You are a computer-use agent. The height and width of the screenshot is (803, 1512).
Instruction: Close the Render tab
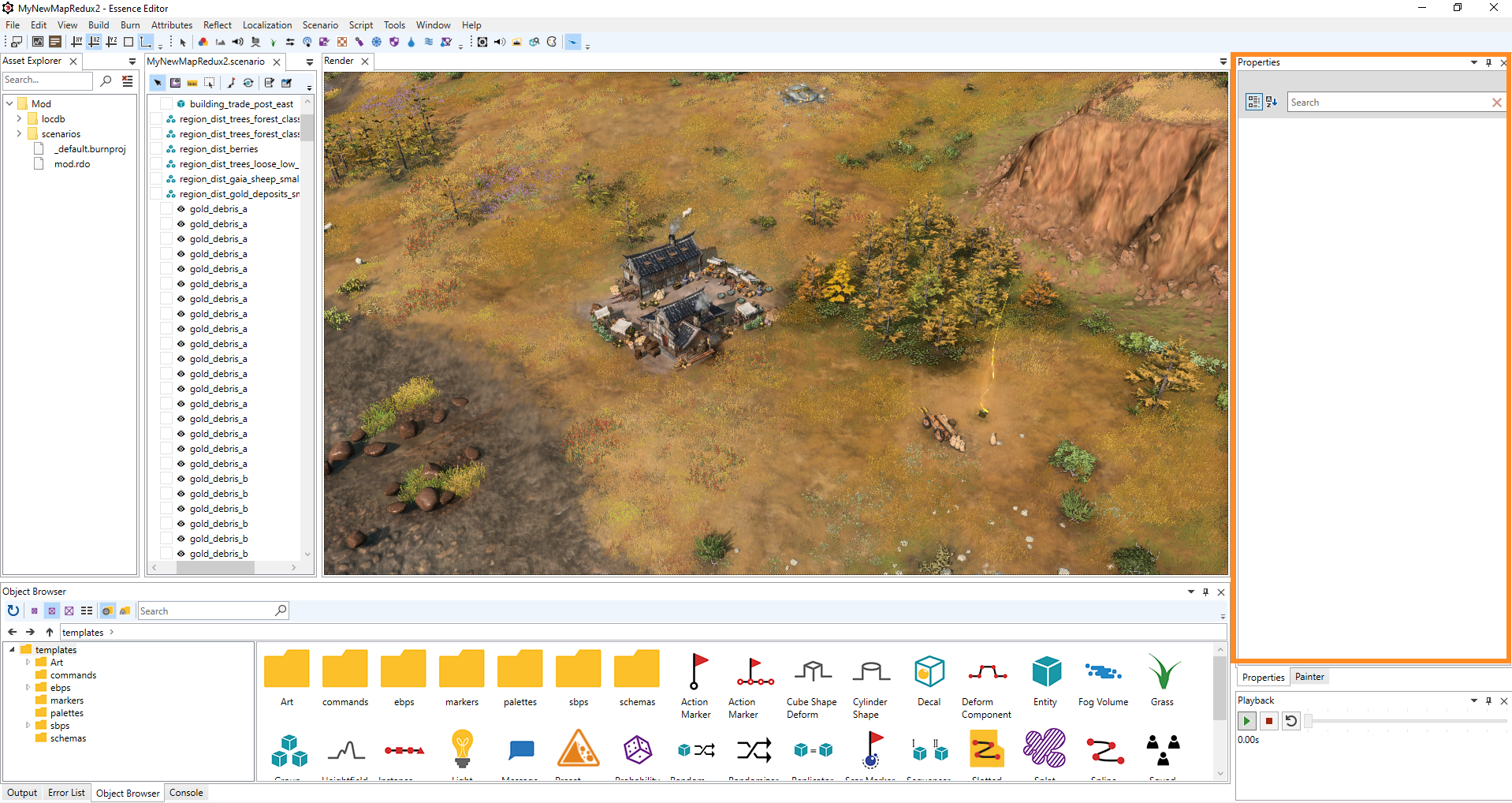pos(365,62)
